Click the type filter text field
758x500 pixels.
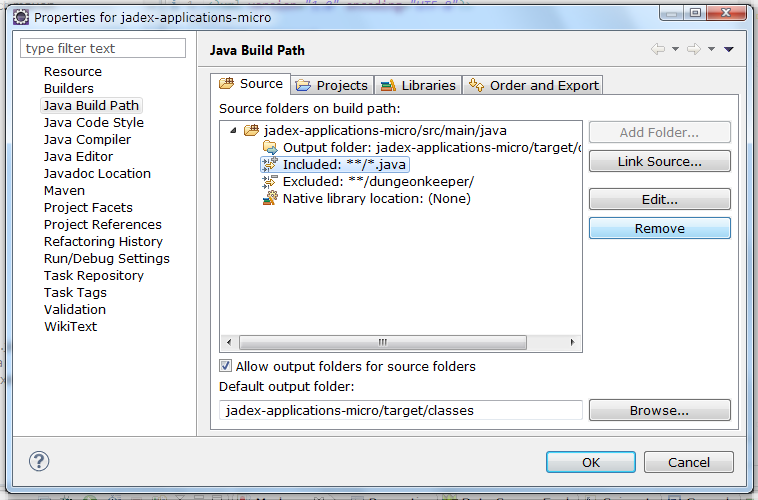click(x=103, y=48)
